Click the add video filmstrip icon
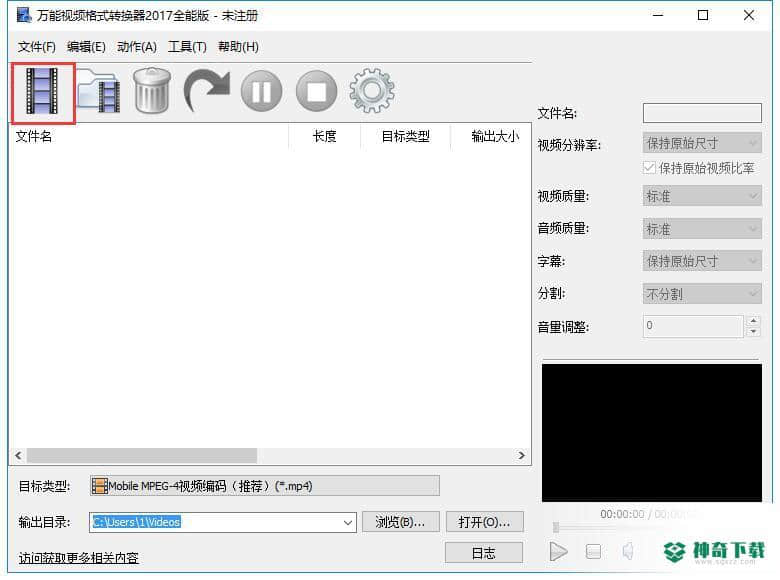 [42, 92]
